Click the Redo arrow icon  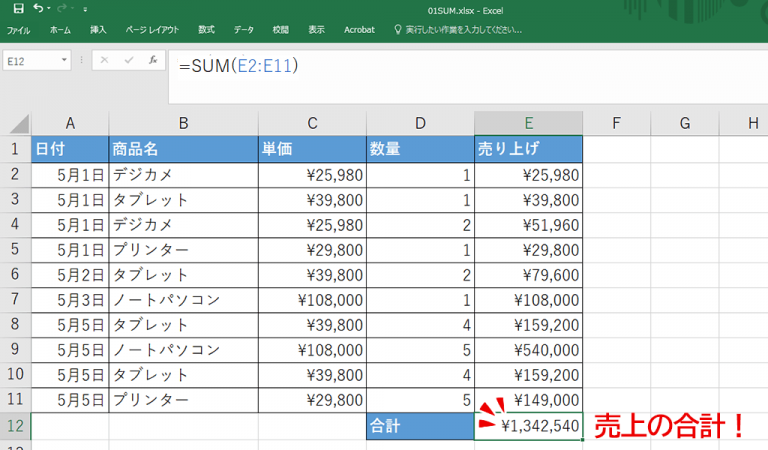pyautogui.click(x=62, y=8)
